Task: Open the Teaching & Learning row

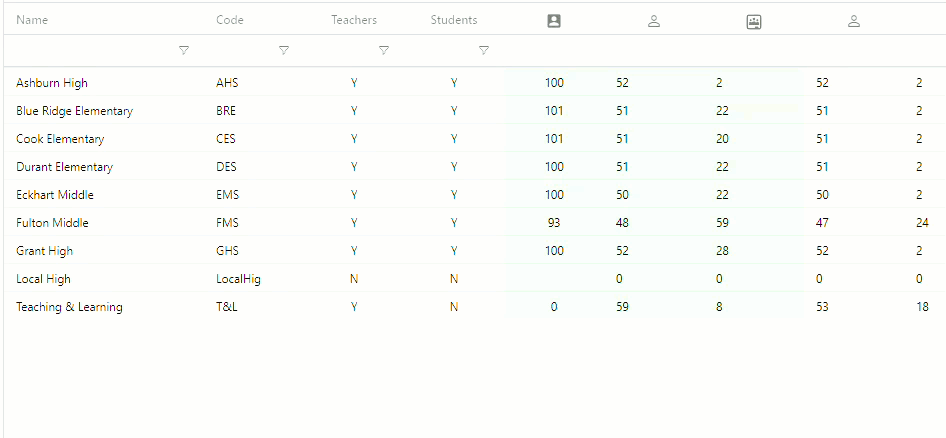Action: 69,306
